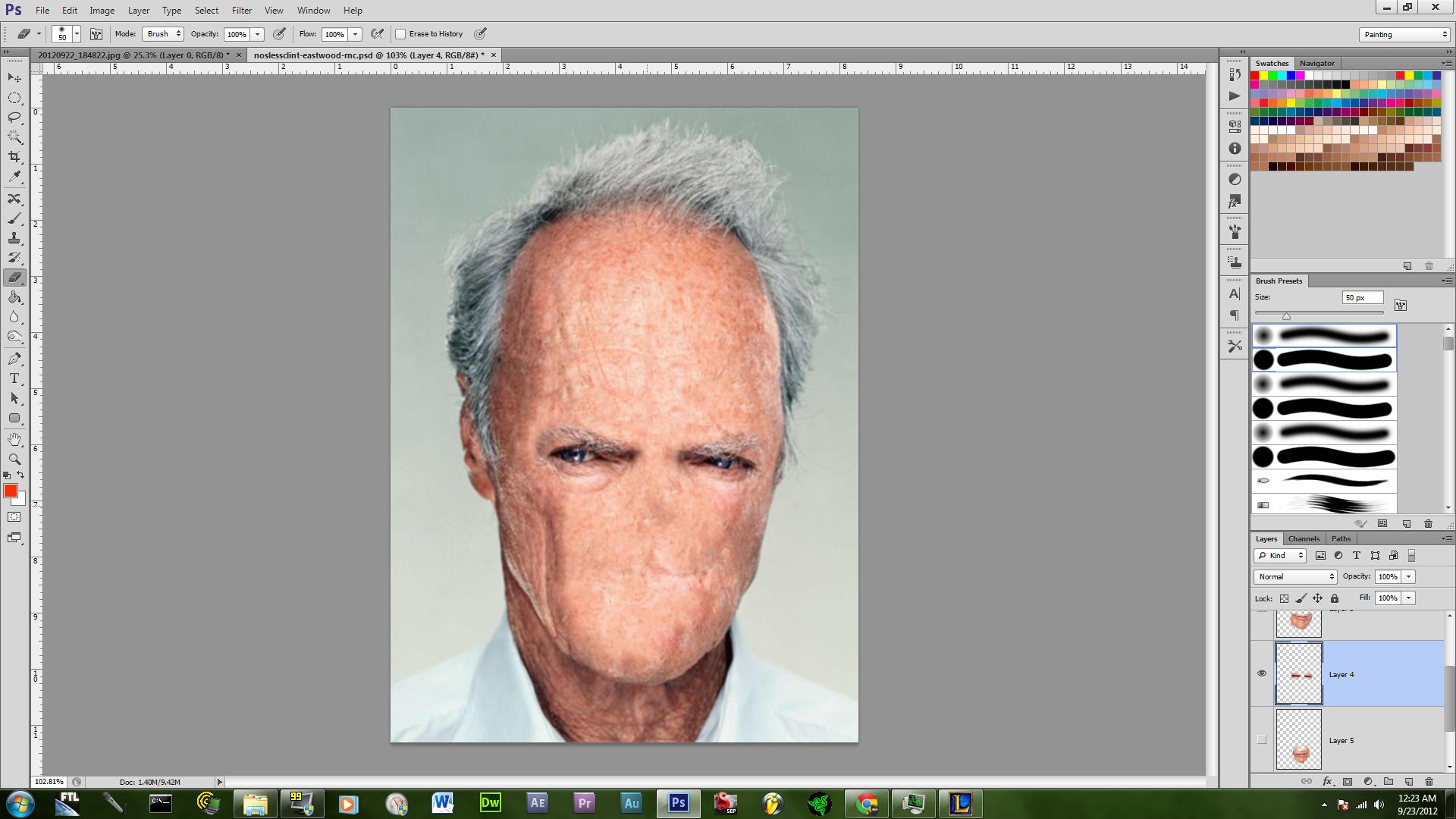
Task: Open the Filter menu
Action: coord(242,11)
